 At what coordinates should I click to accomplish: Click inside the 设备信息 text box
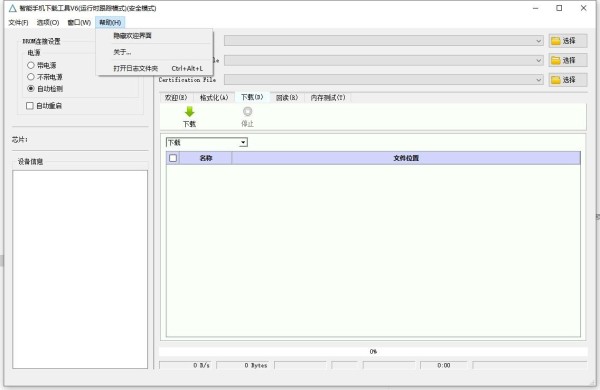point(80,269)
